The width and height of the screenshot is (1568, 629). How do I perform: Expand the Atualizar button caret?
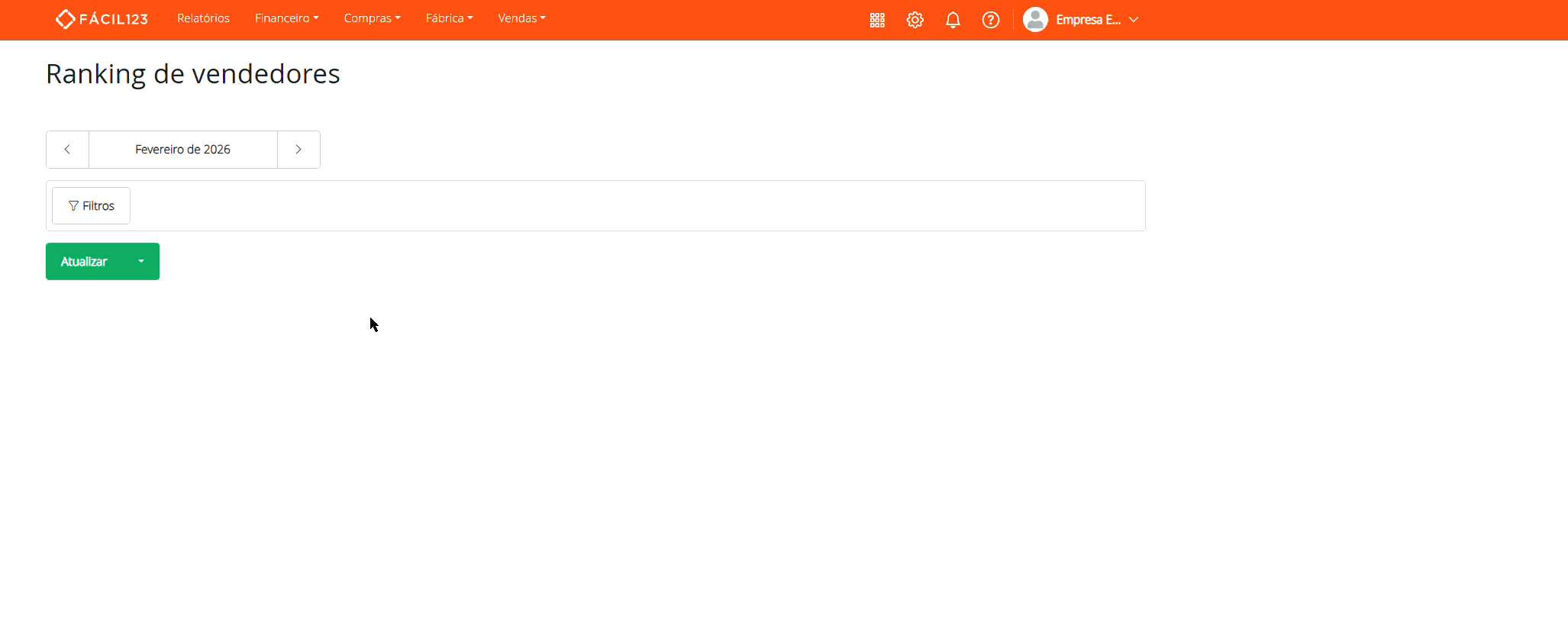pos(141,261)
